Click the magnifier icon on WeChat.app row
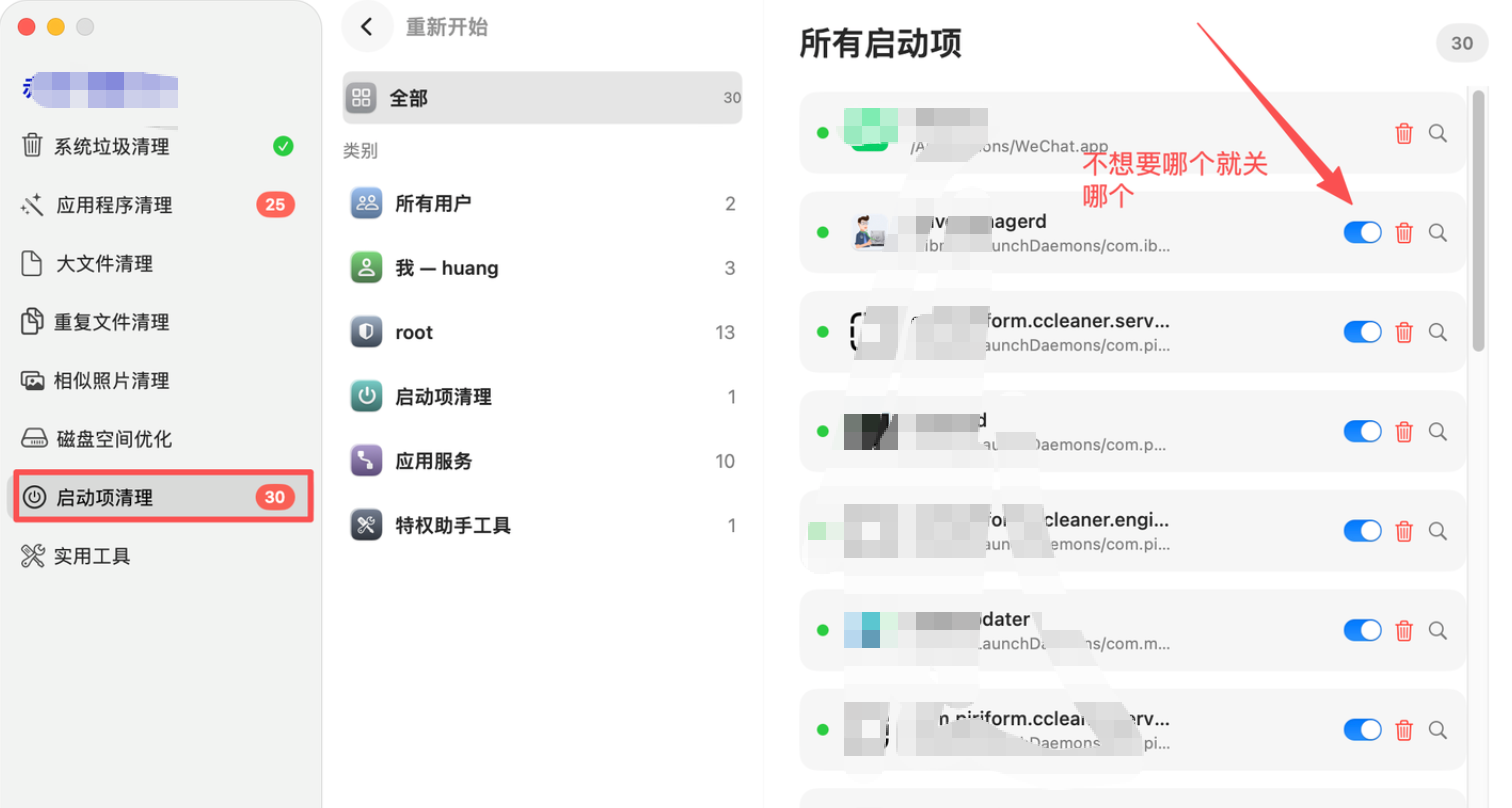This screenshot has width=1512, height=808. click(1438, 133)
